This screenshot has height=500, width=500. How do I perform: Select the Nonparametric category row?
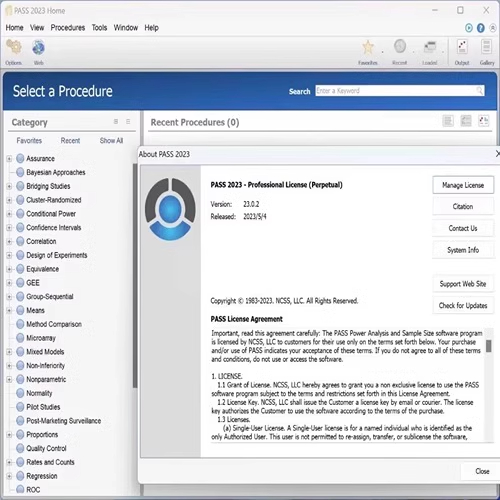point(41,379)
